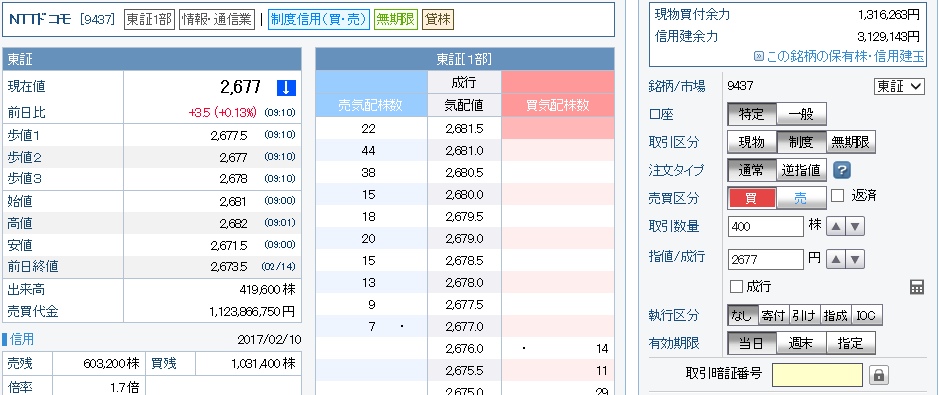Screen dimensions: 941x395
Task: Choose 無期限 as trade category
Action: pos(851,142)
